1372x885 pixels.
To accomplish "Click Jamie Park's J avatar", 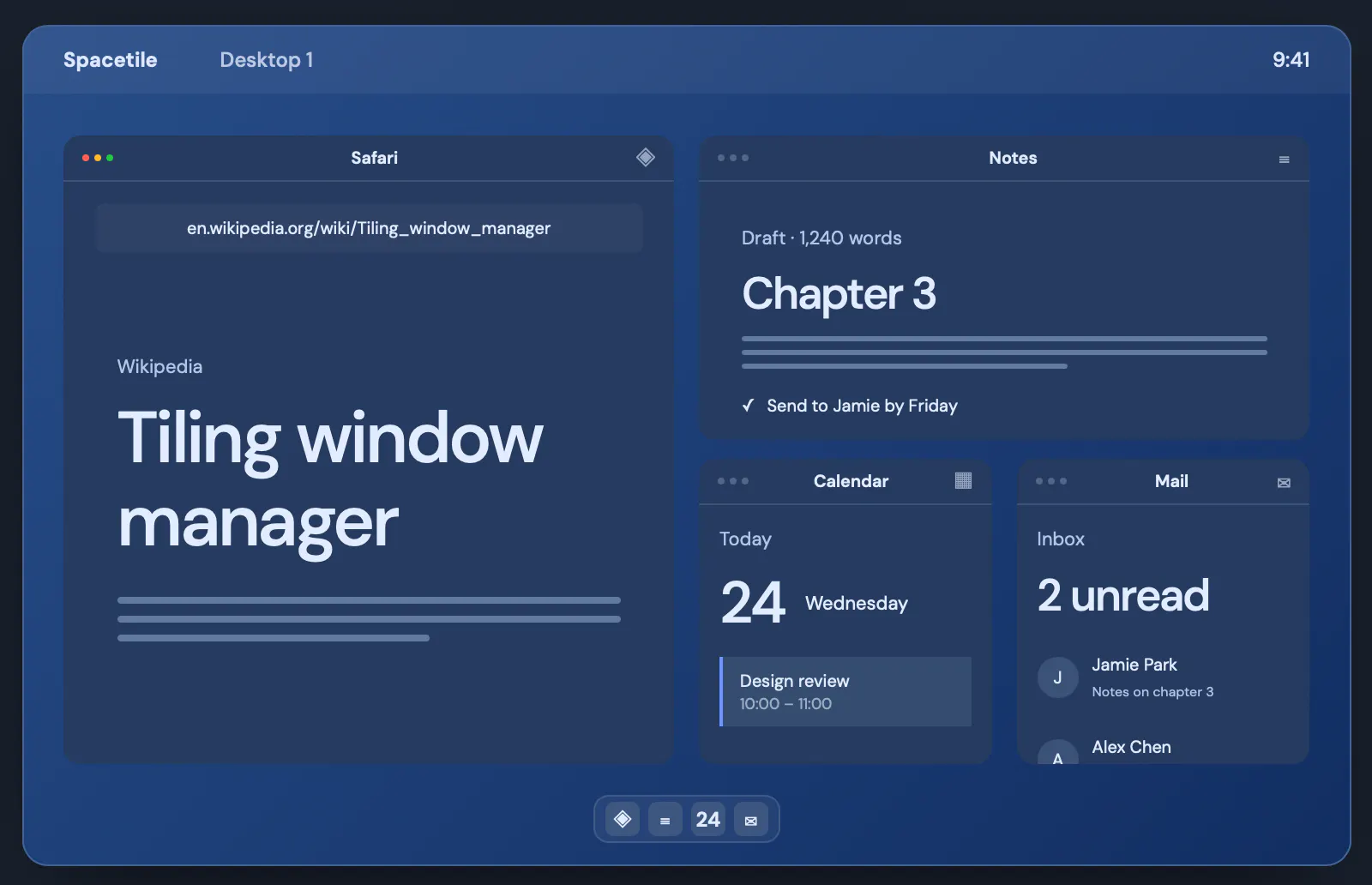I will pos(1058,677).
